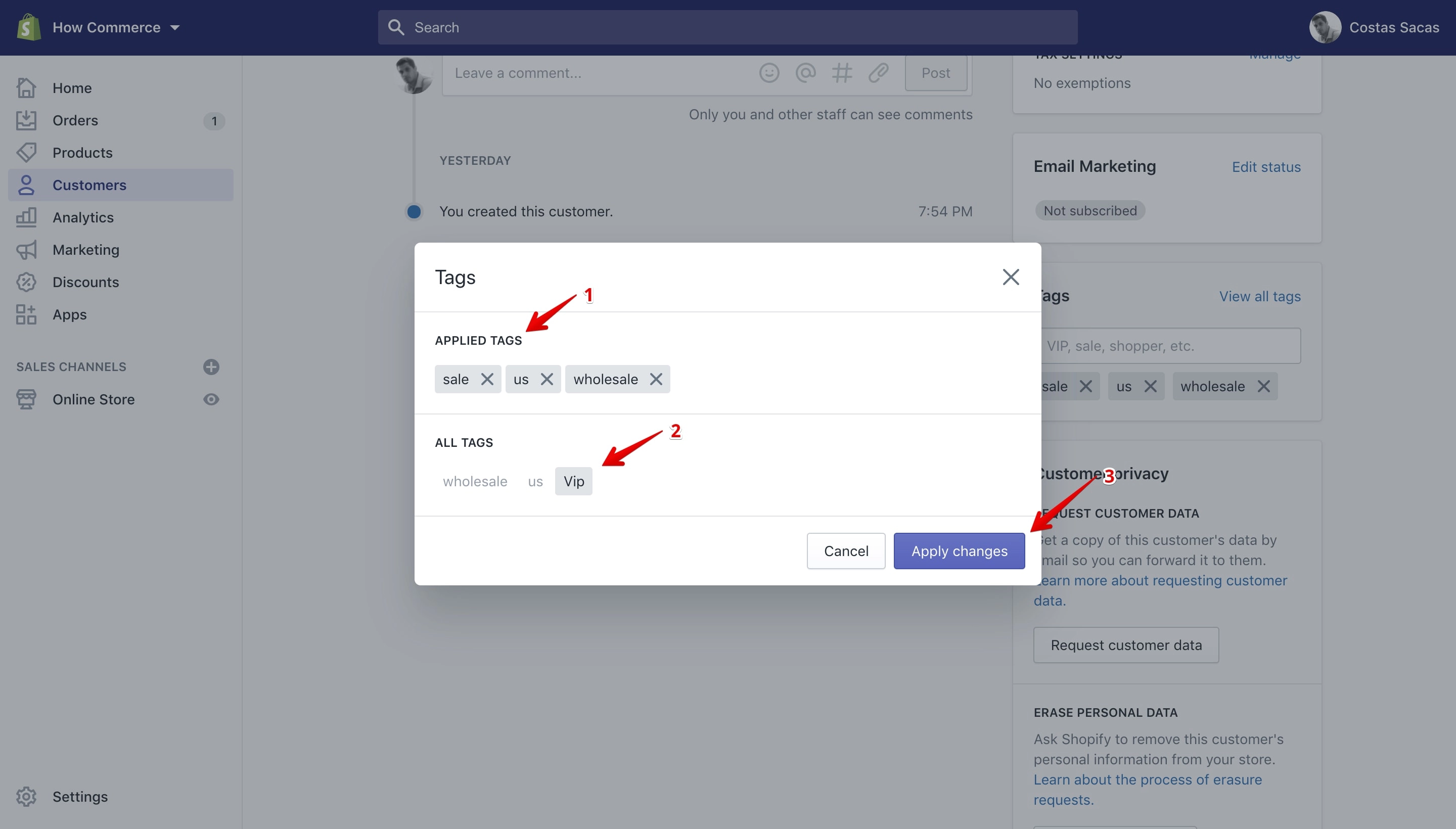Click the Orders count badge 1
The height and width of the screenshot is (829, 1456).
point(214,121)
